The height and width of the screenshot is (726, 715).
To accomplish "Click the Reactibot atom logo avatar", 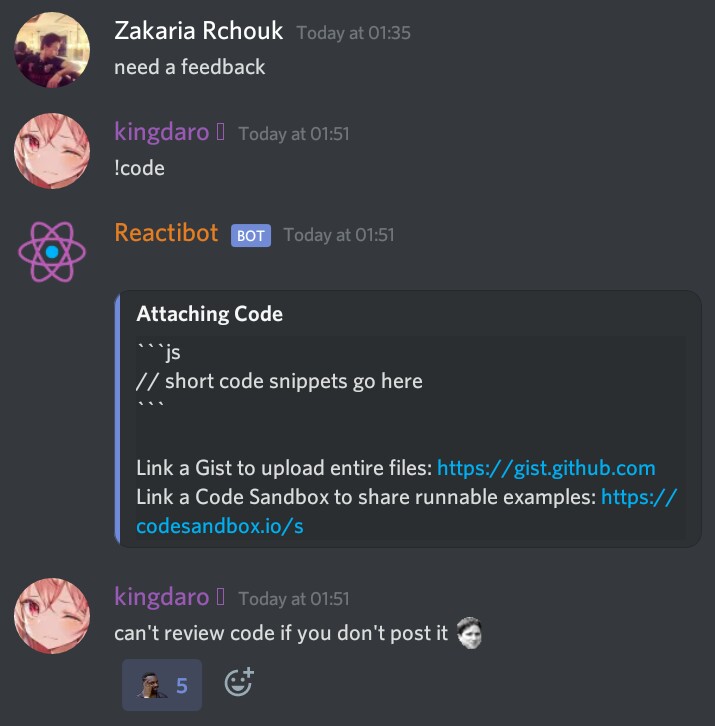I will click(x=52, y=252).
